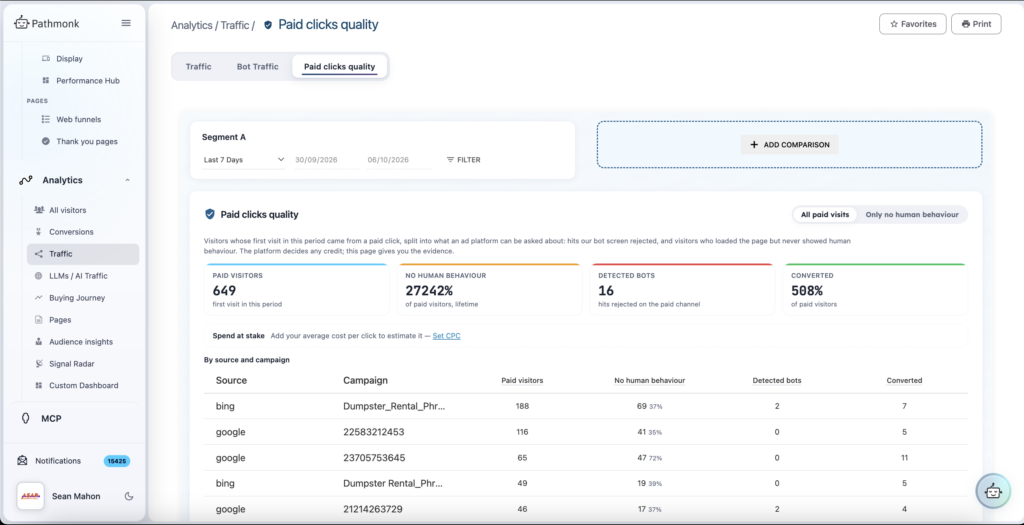Click the Thank you pages check icon
This screenshot has height=525, width=1024.
click(x=46, y=141)
